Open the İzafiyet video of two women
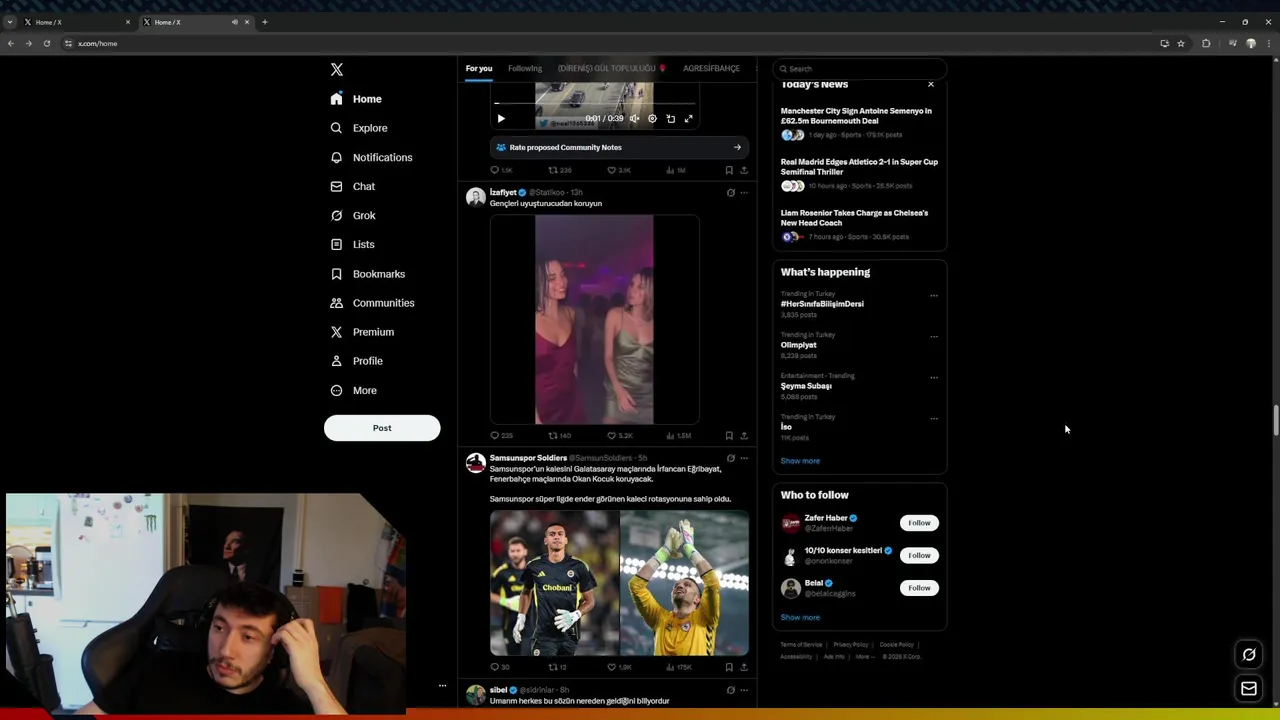1280x720 pixels. tap(594, 319)
